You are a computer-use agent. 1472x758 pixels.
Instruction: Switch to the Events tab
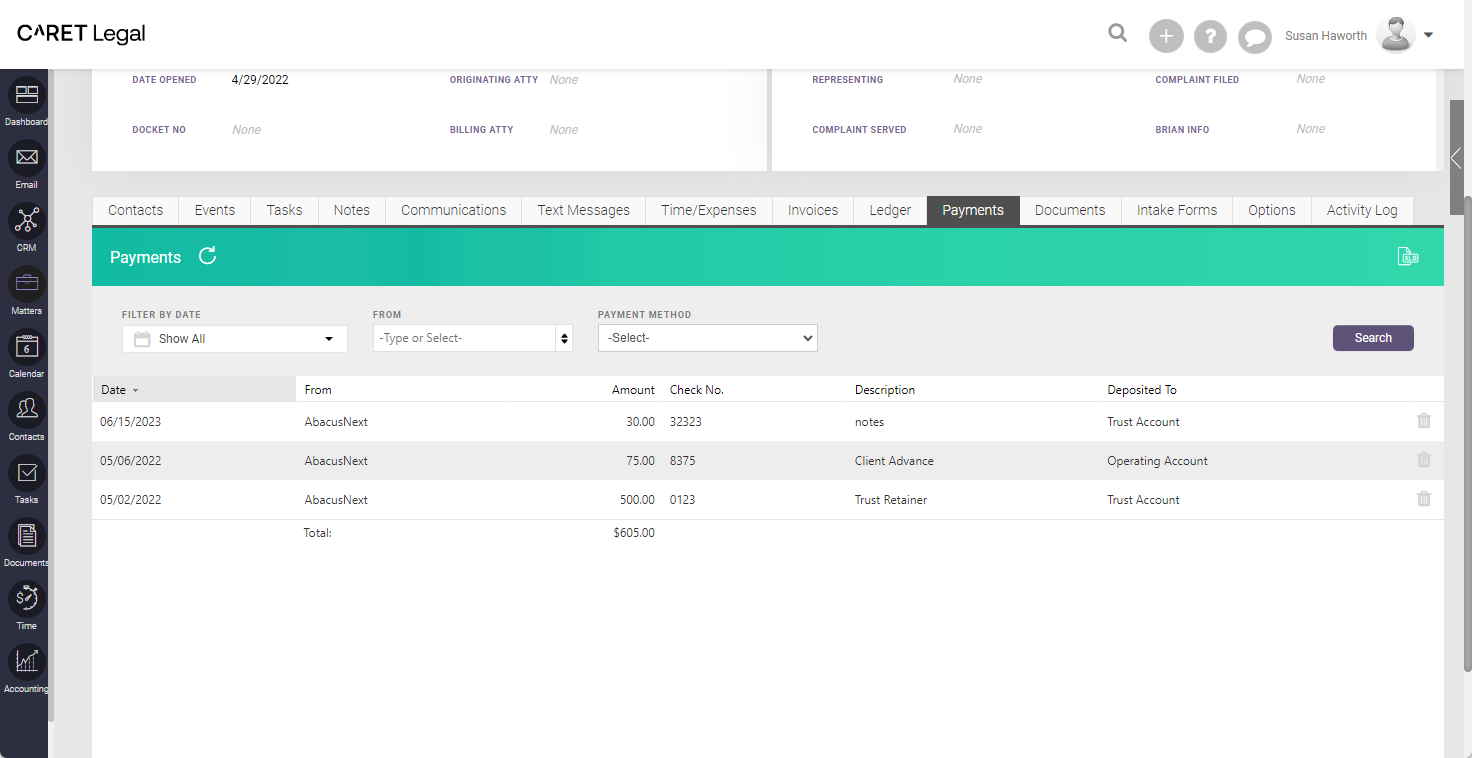click(x=215, y=210)
